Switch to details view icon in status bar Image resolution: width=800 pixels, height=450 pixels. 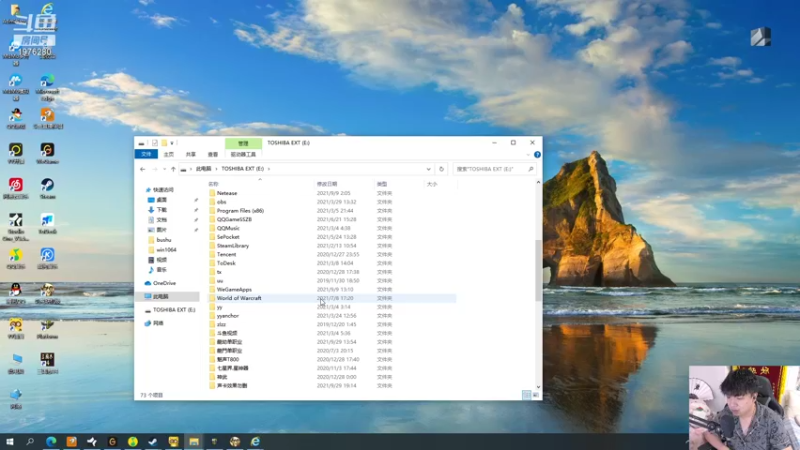coord(527,395)
